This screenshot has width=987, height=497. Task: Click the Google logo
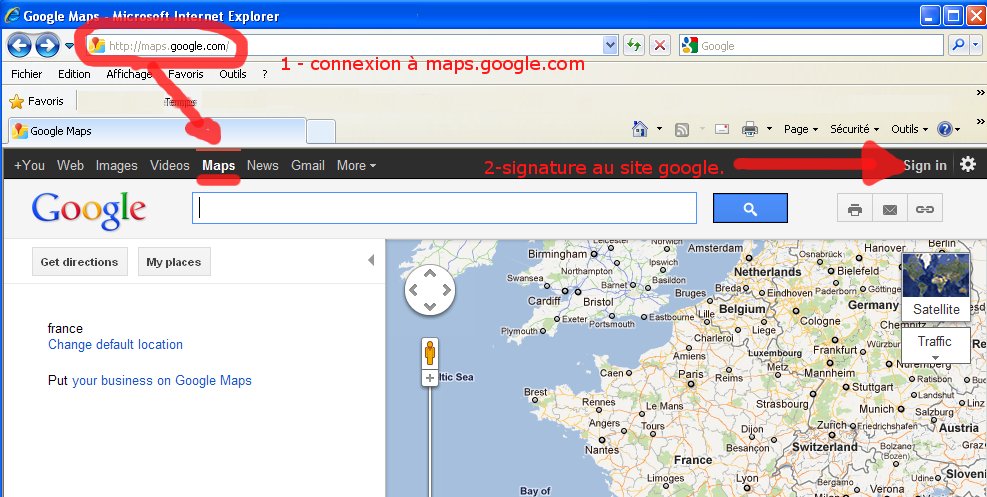point(89,209)
